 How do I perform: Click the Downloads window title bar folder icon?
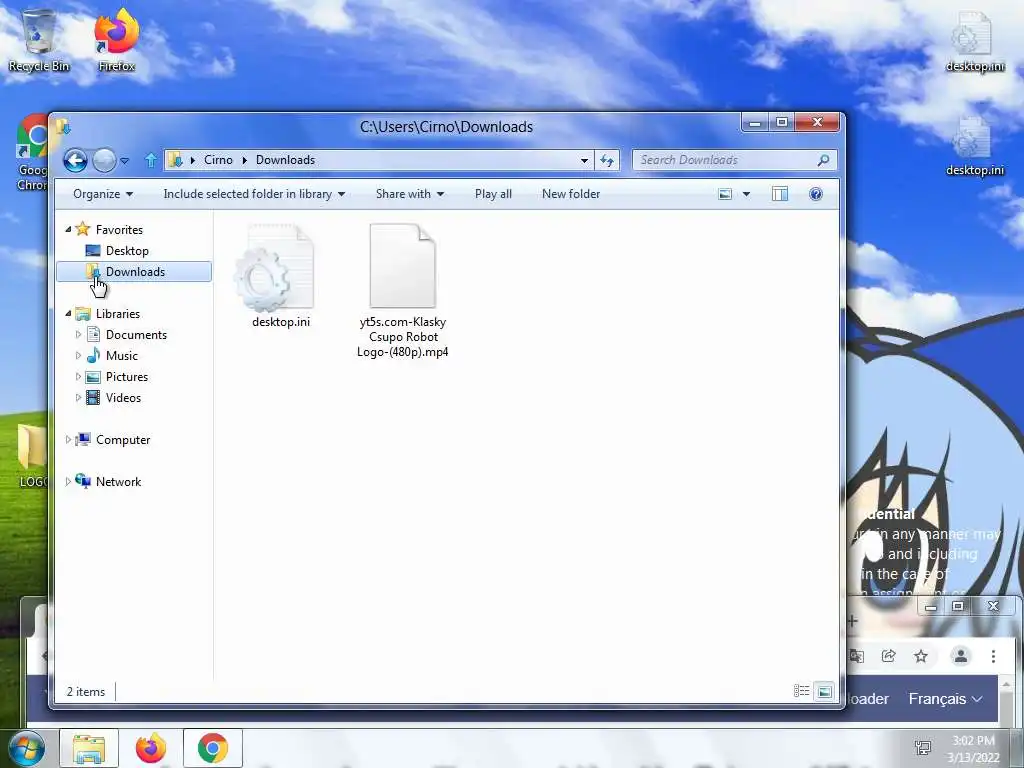[63, 126]
